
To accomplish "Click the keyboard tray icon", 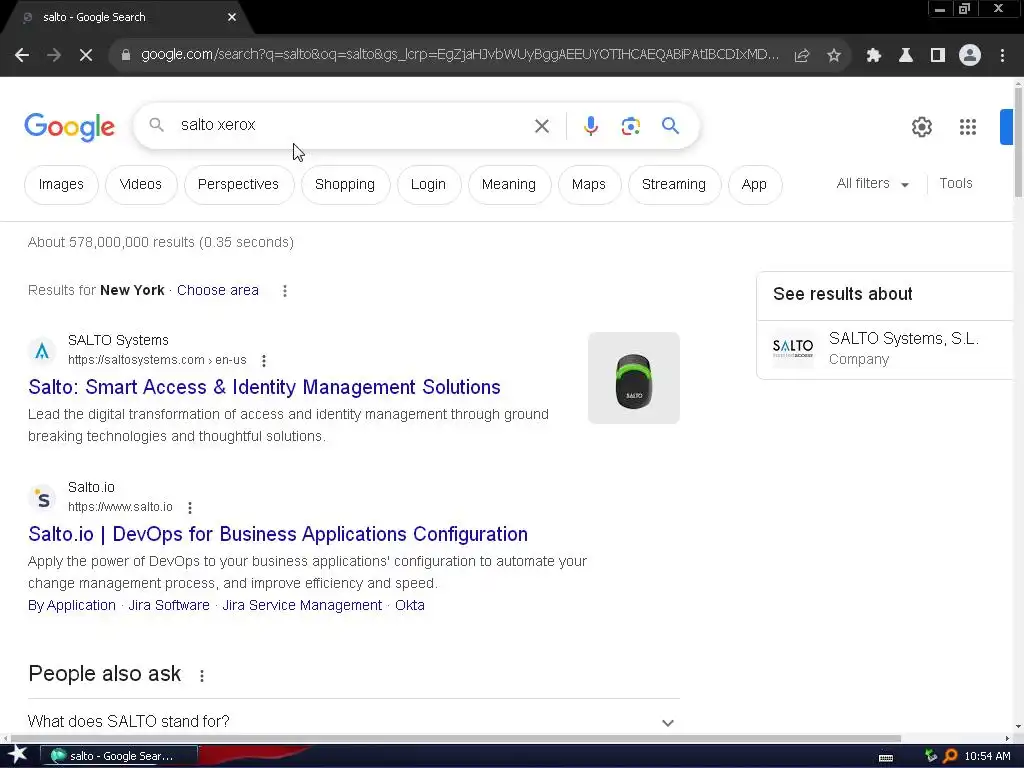I will click(x=886, y=758).
